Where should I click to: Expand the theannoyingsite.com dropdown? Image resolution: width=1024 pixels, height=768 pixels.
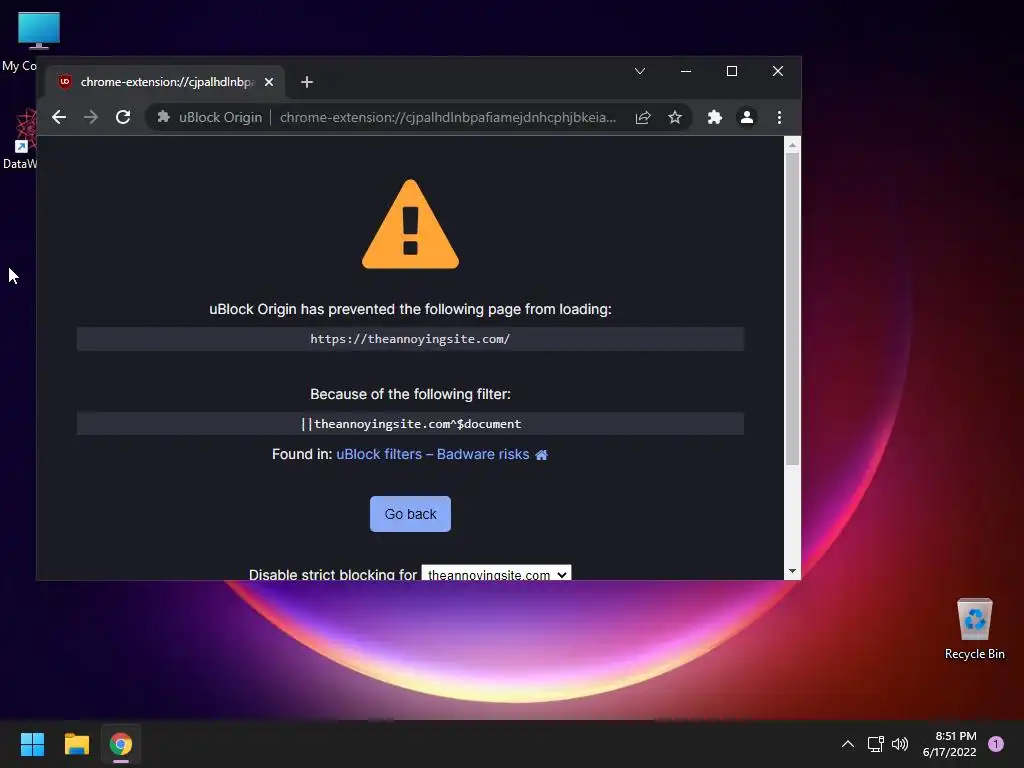point(496,573)
